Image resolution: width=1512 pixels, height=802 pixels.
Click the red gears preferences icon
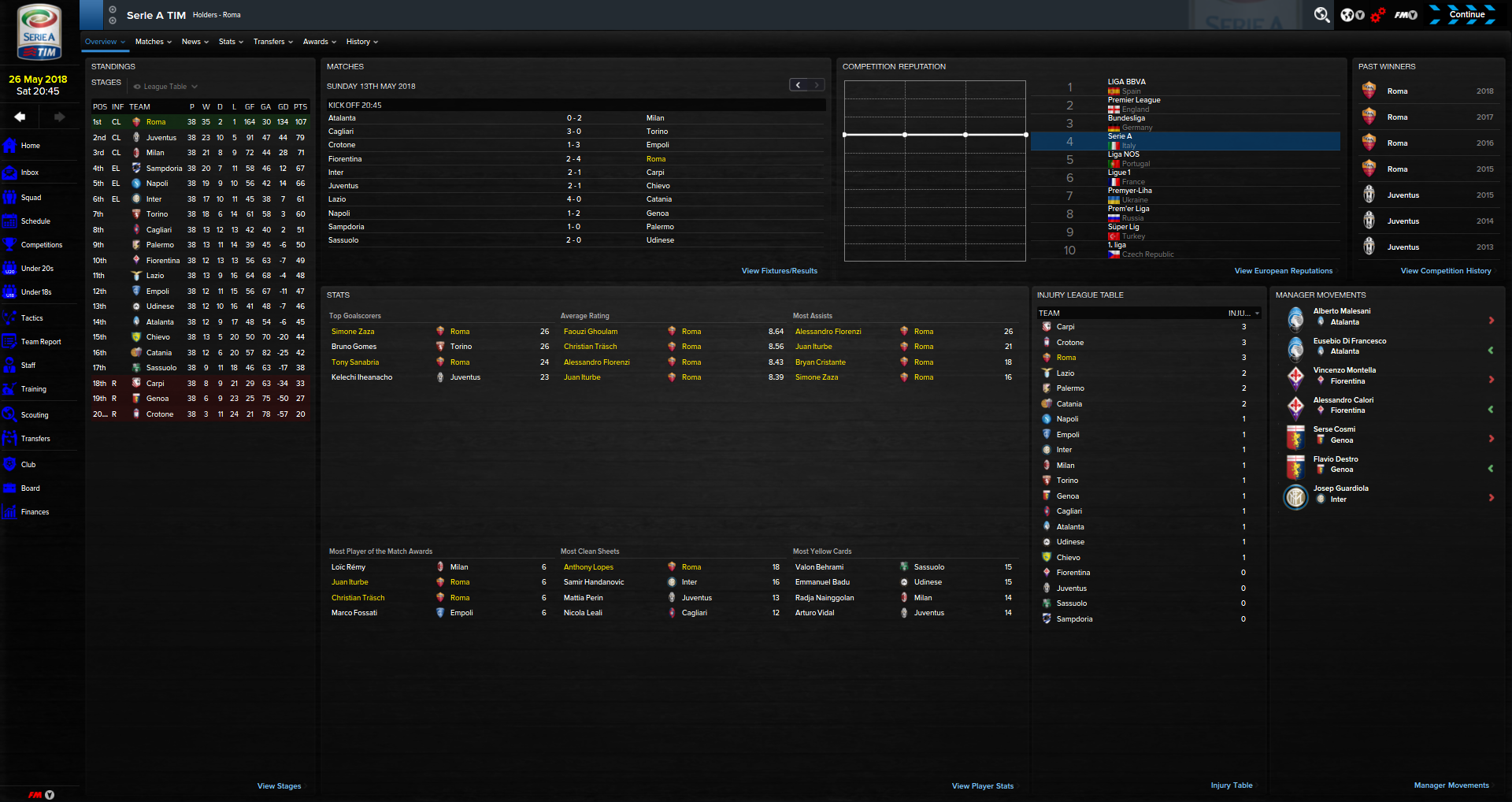point(1377,15)
